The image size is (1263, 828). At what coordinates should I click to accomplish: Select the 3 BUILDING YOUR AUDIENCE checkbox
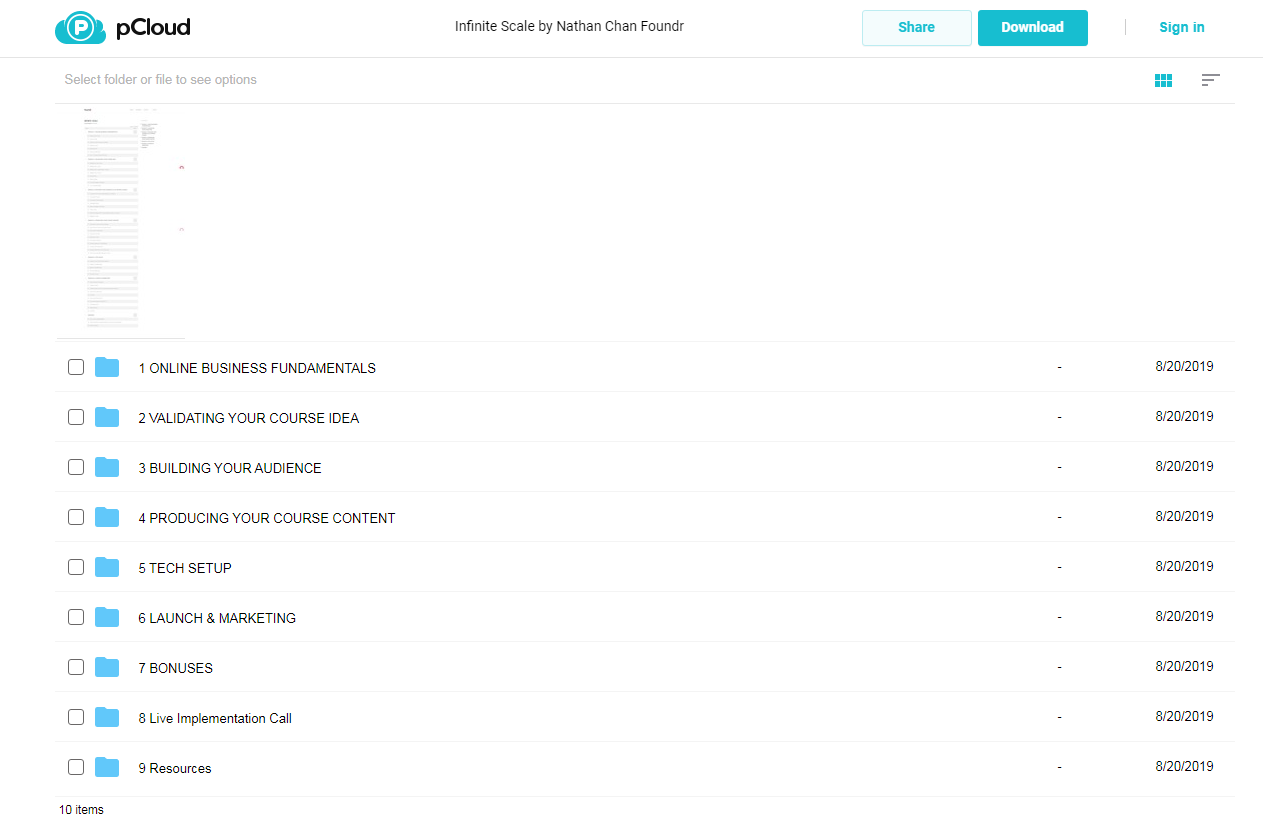coord(76,467)
